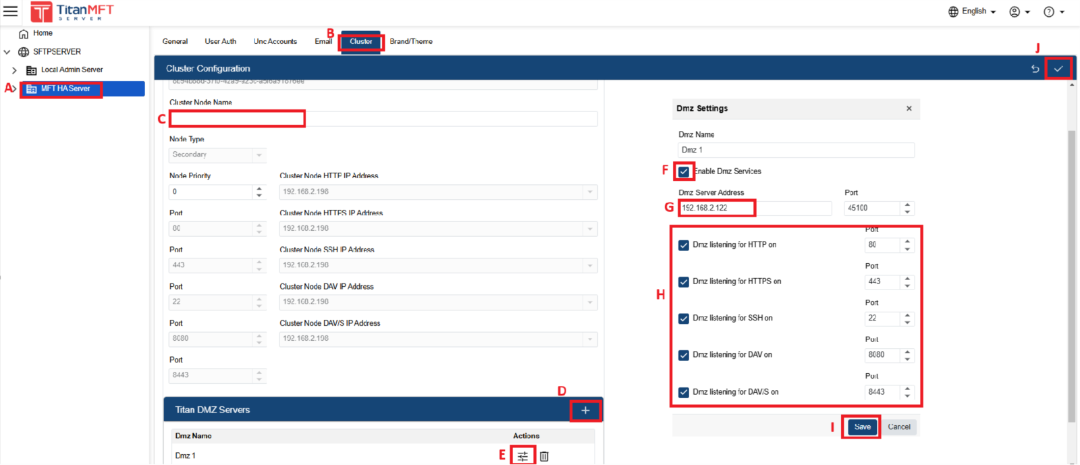This screenshot has height=465, width=1080.
Task: Click the plus icon to add DMZ server
Action: (x=585, y=410)
